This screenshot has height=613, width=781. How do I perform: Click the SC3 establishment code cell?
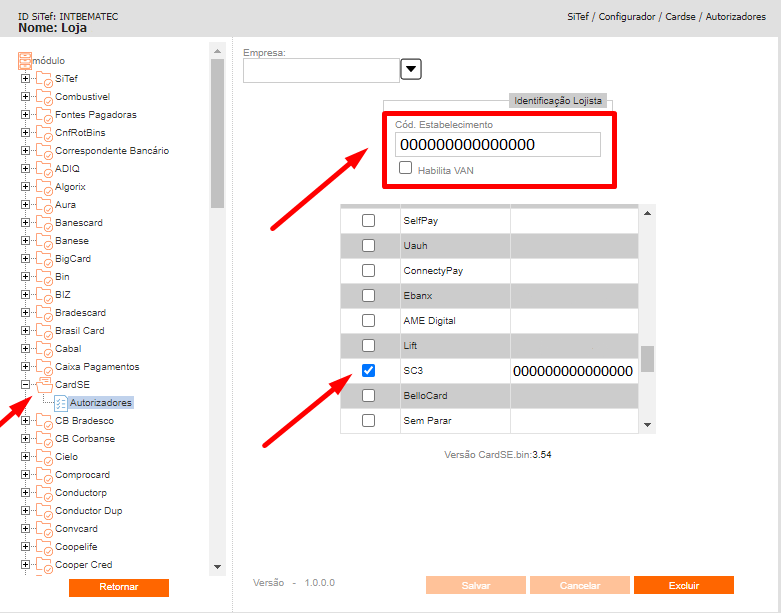coord(574,370)
